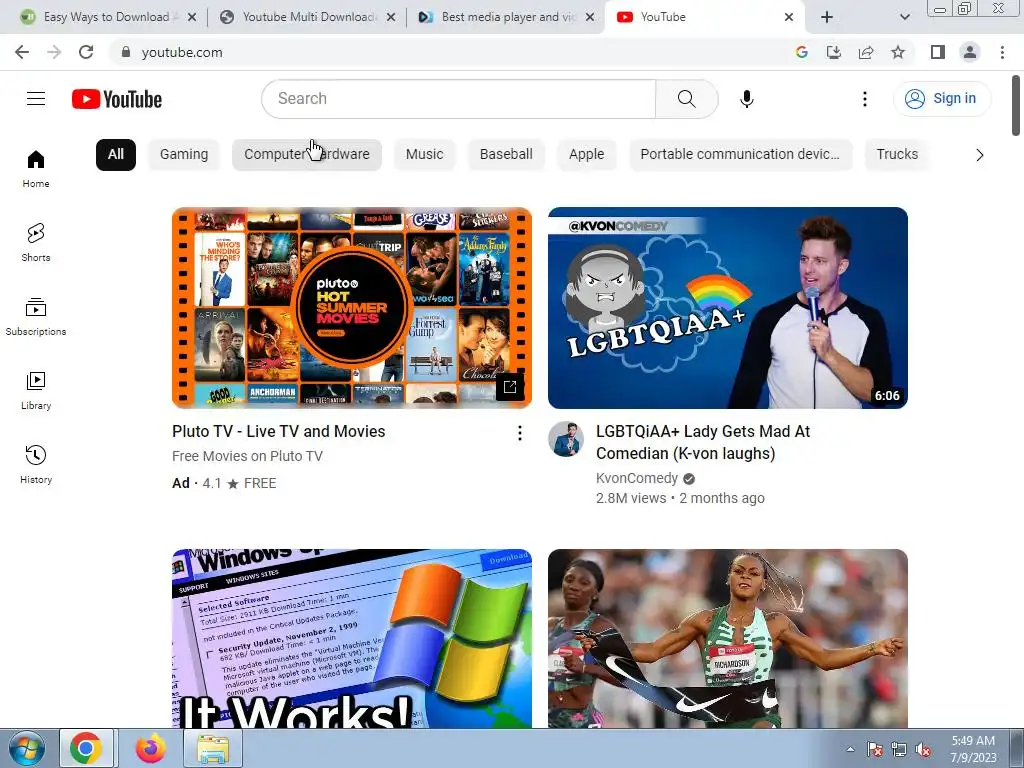Open Pluto TV ad options menu
The image size is (1024, 768).
(x=520, y=433)
